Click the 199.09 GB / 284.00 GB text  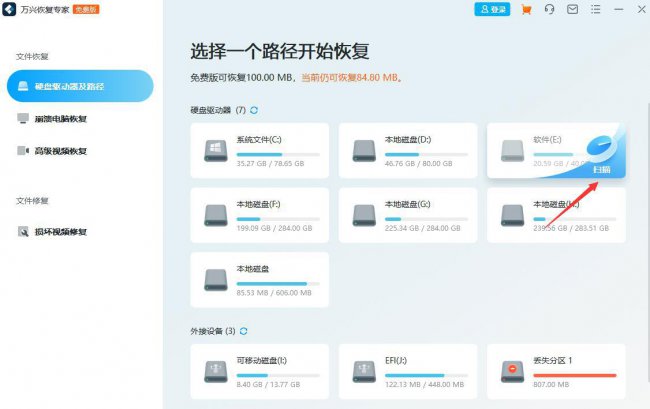point(274,228)
